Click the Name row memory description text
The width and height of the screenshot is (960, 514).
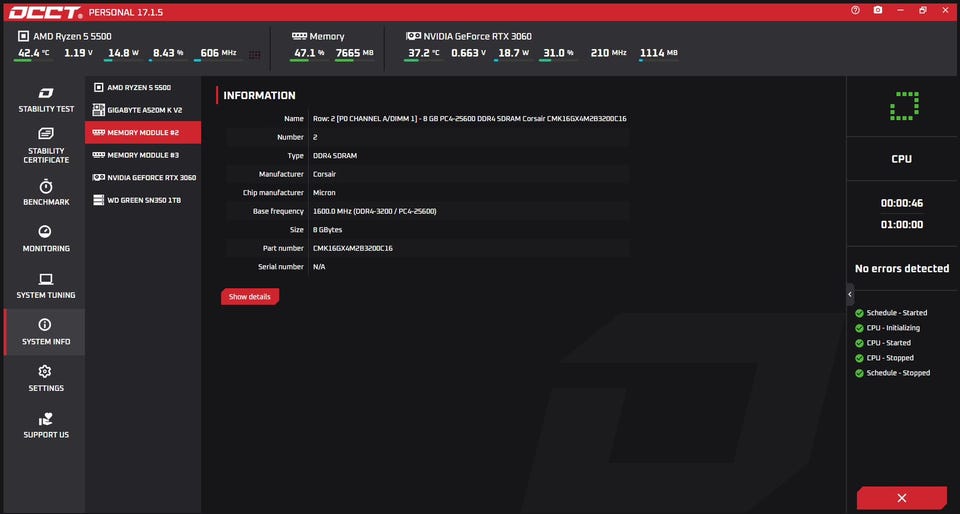(470, 119)
